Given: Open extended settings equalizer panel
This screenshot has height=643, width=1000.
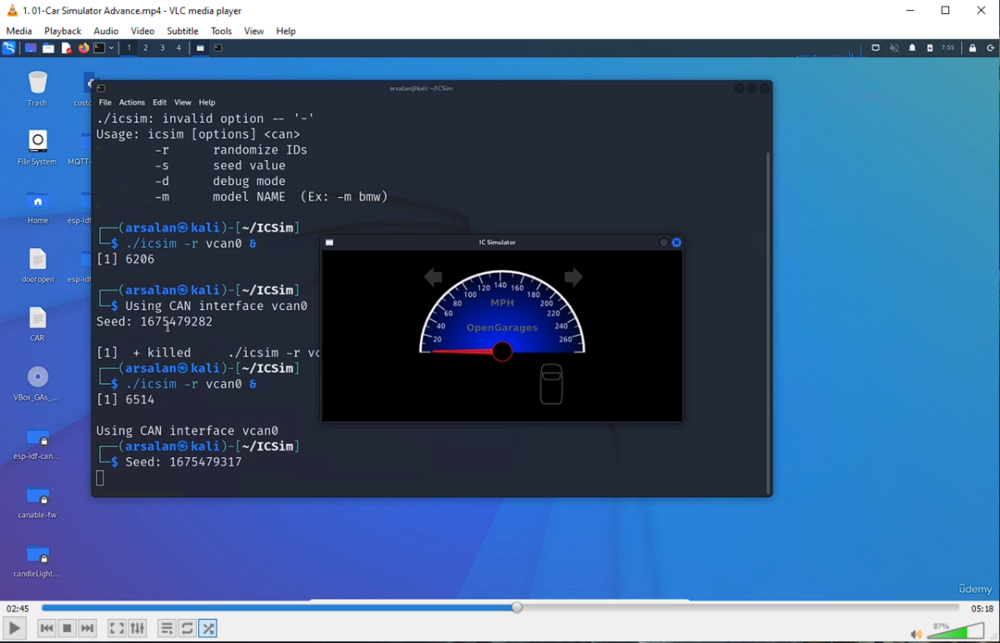Looking at the screenshot, I should (138, 628).
